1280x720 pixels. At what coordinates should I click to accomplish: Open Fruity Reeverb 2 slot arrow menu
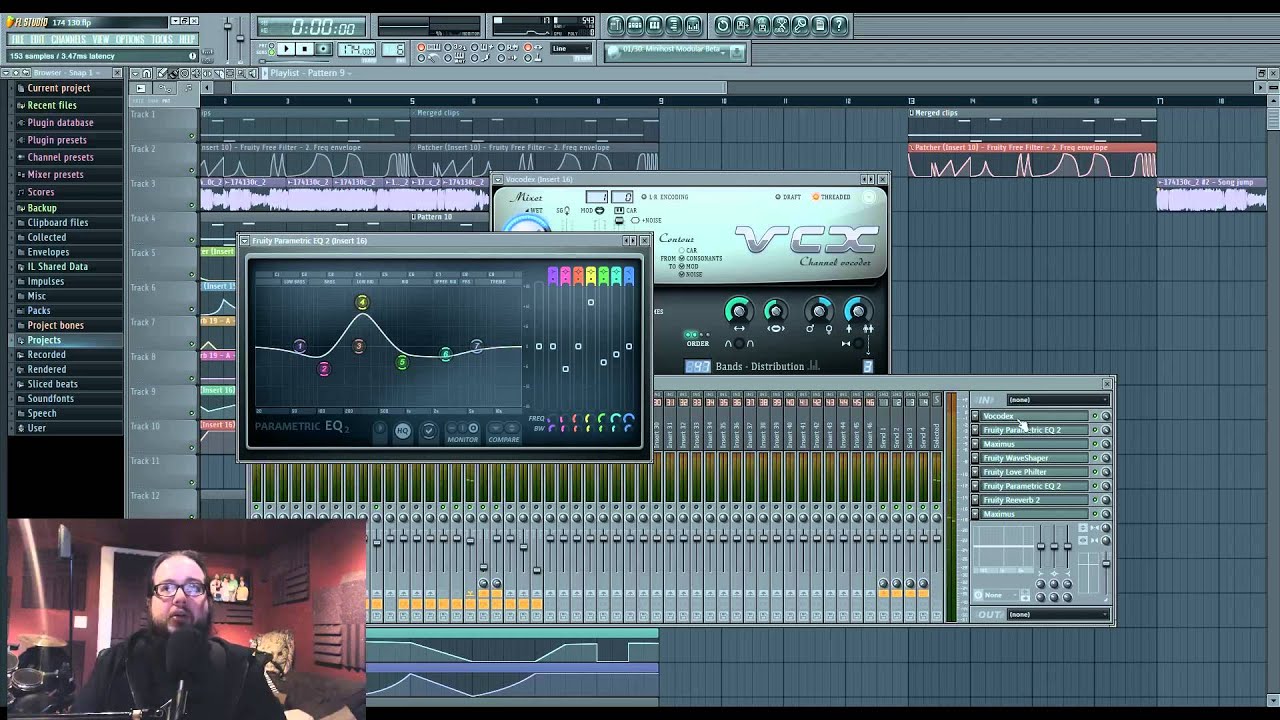[x=975, y=500]
